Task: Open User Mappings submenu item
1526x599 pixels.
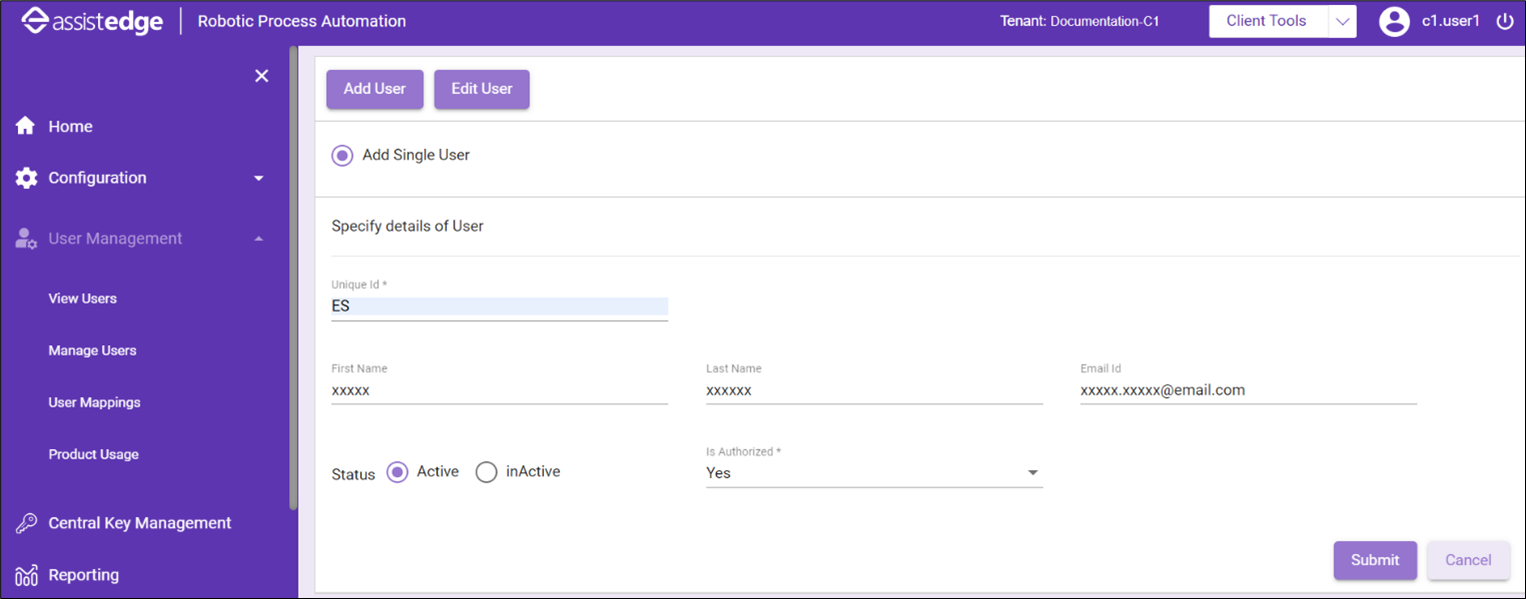Action: pyautogui.click(x=95, y=402)
